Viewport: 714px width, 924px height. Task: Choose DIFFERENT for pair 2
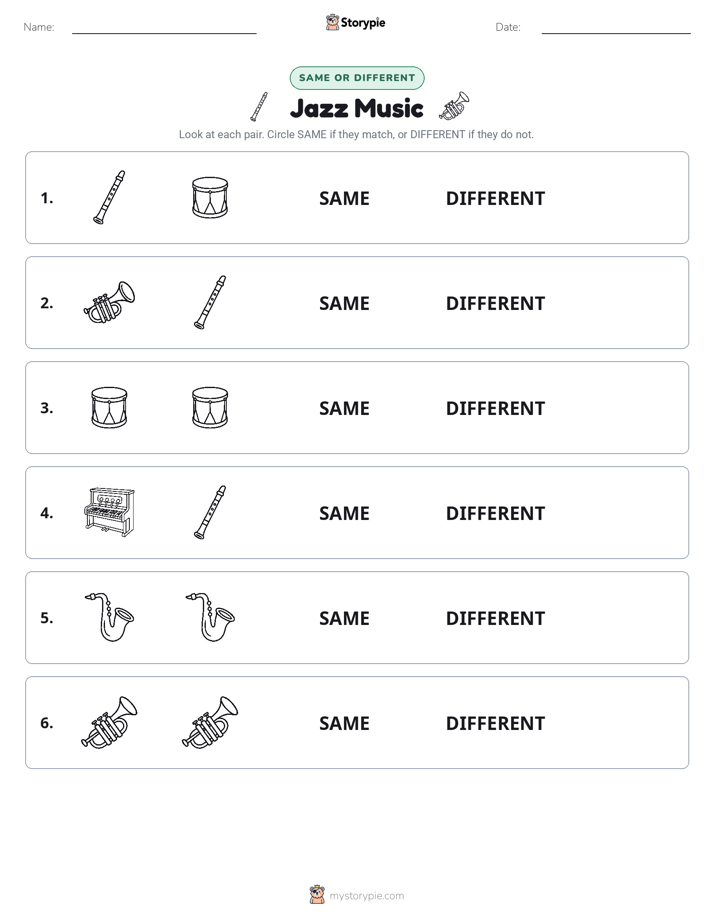[495, 303]
